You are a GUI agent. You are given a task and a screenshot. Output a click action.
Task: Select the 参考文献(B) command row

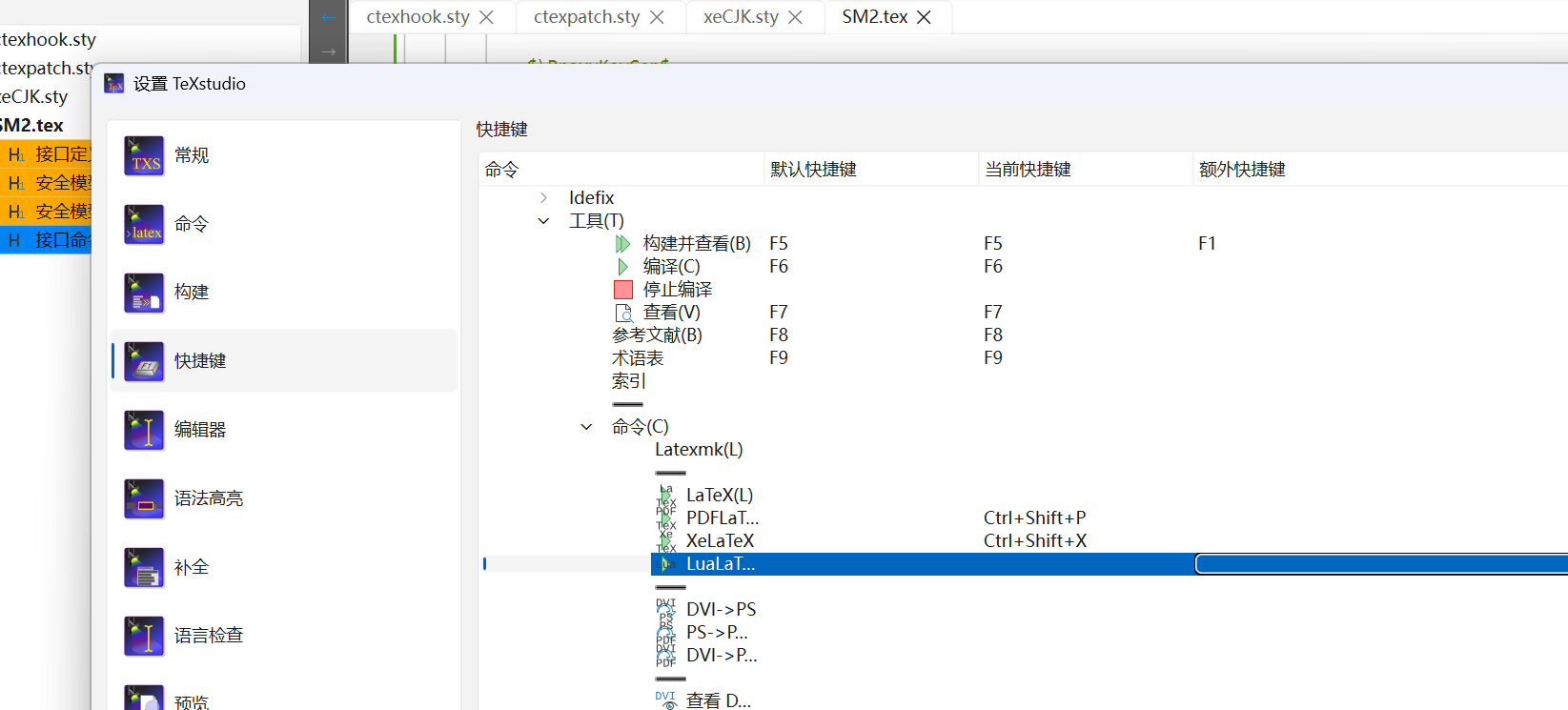tap(657, 335)
